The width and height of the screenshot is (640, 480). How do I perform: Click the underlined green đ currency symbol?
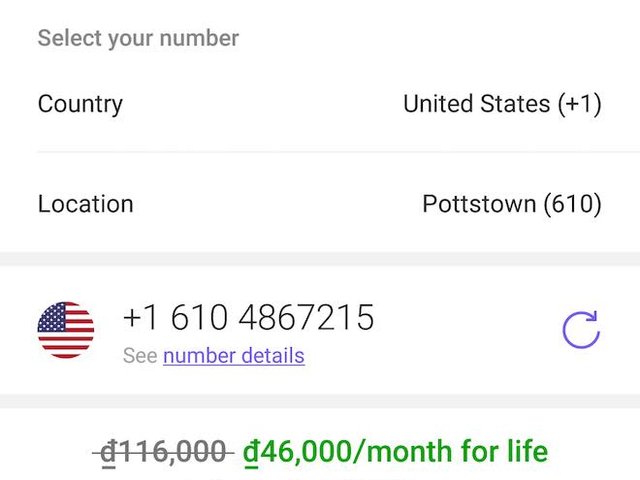251,452
